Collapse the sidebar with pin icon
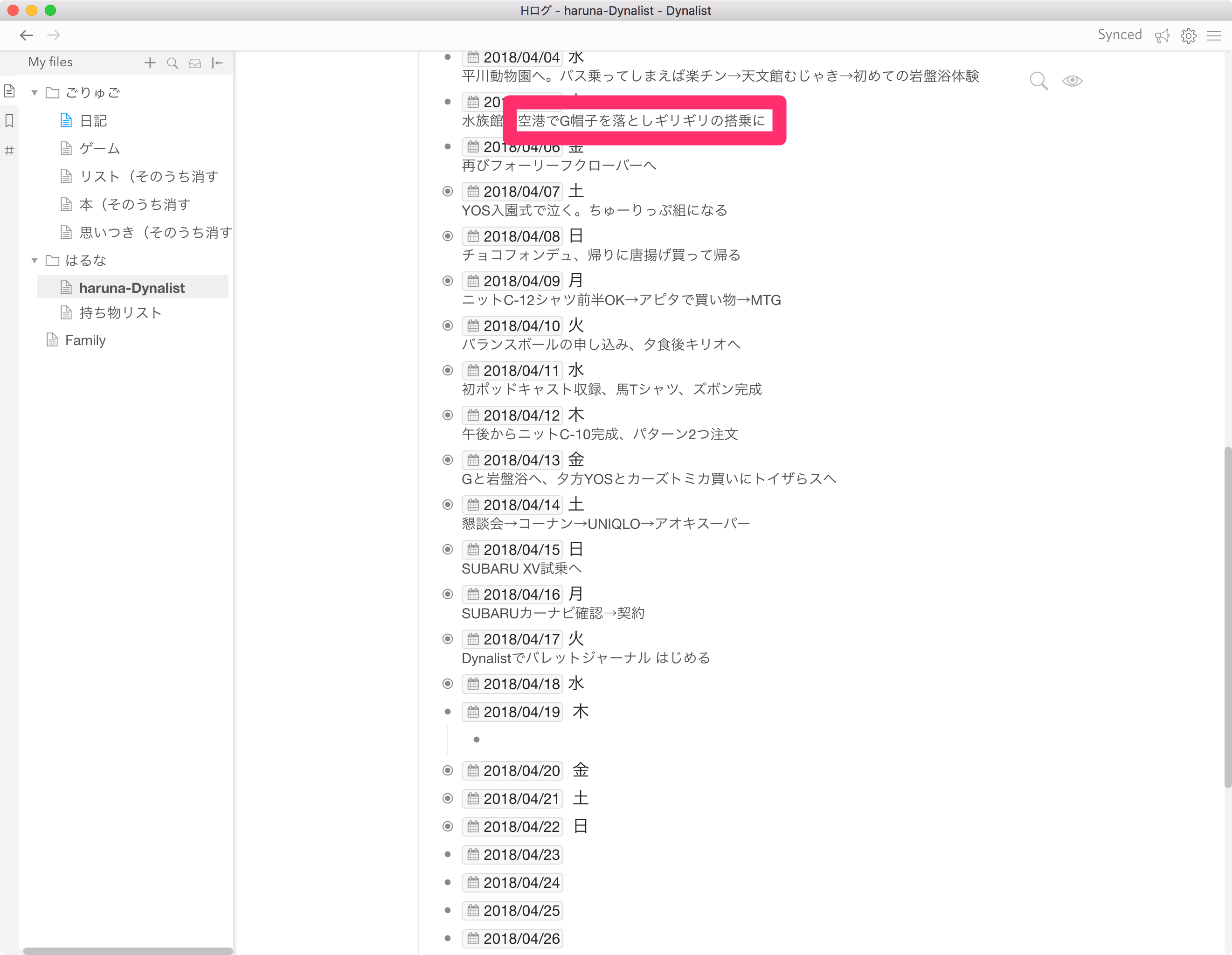 coord(217,62)
